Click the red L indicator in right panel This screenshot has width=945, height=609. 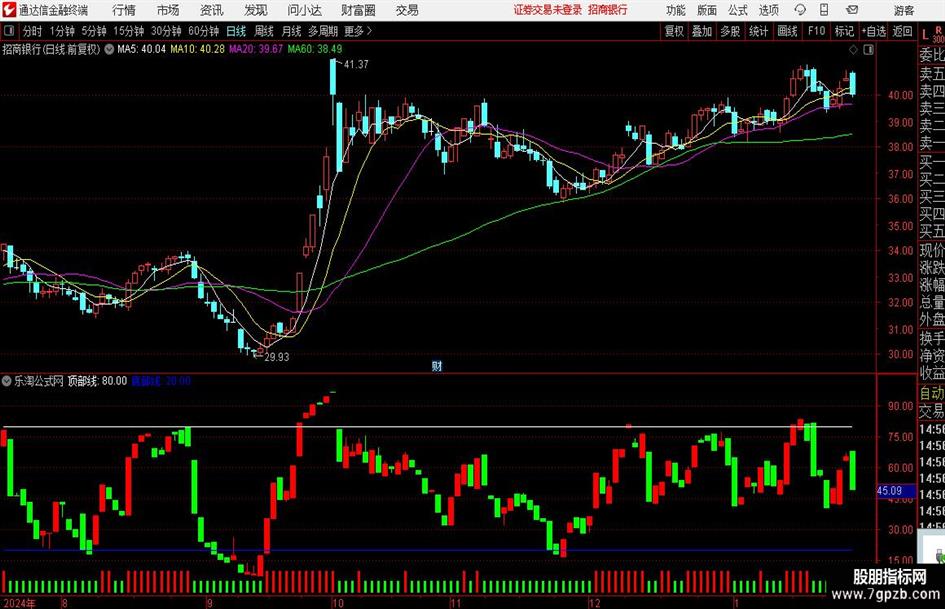pyautogui.click(x=925, y=36)
